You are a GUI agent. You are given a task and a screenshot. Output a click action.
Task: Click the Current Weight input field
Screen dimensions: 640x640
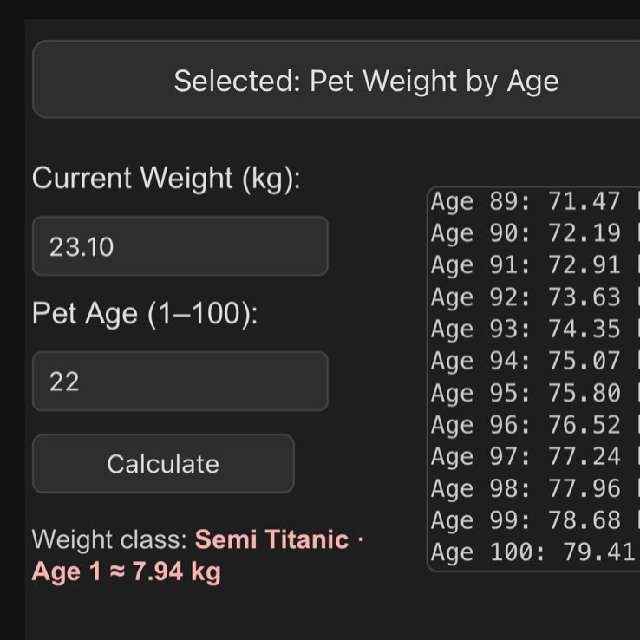point(180,246)
